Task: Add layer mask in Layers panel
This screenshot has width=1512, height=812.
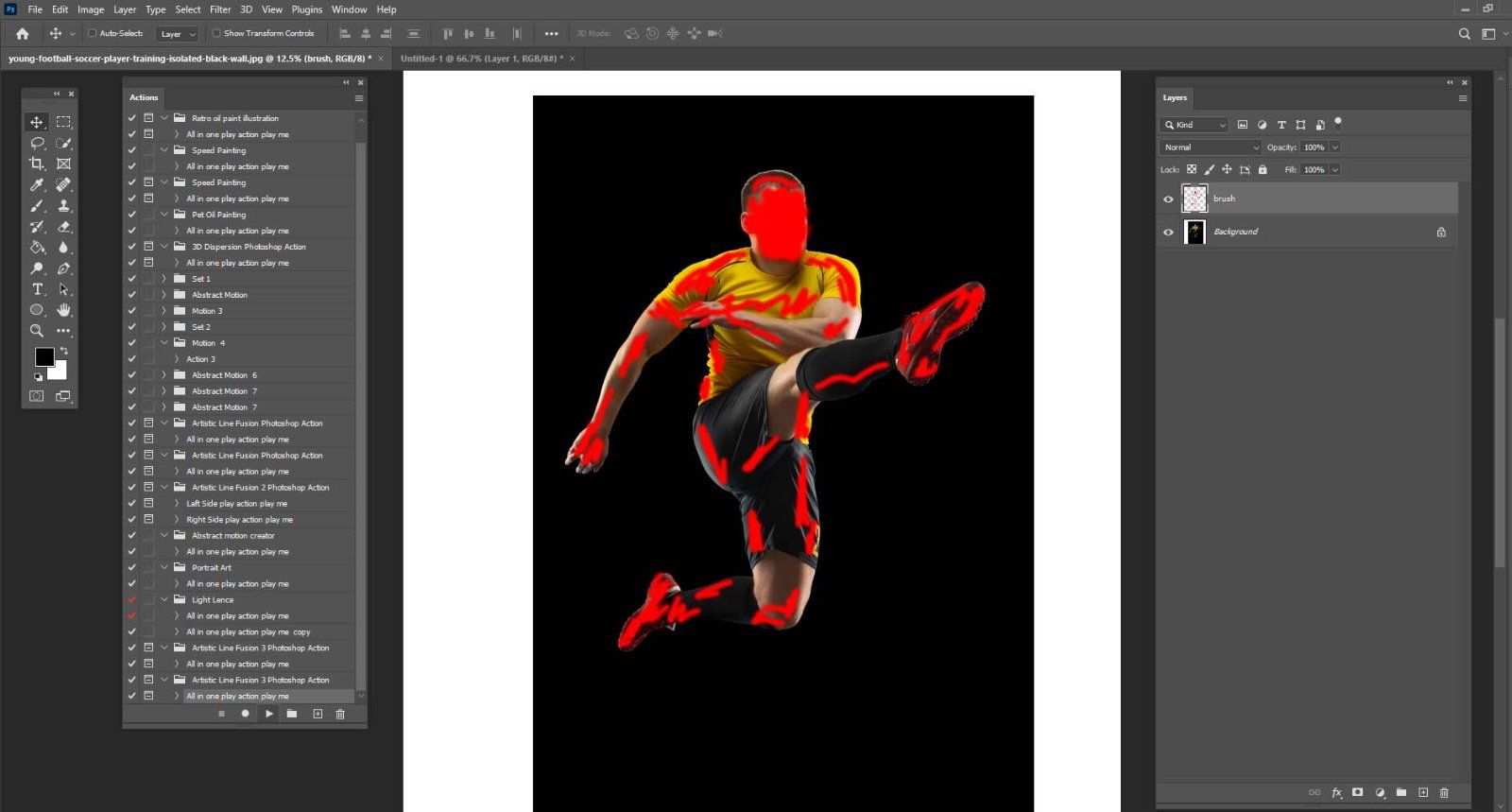Action: 1358,792
